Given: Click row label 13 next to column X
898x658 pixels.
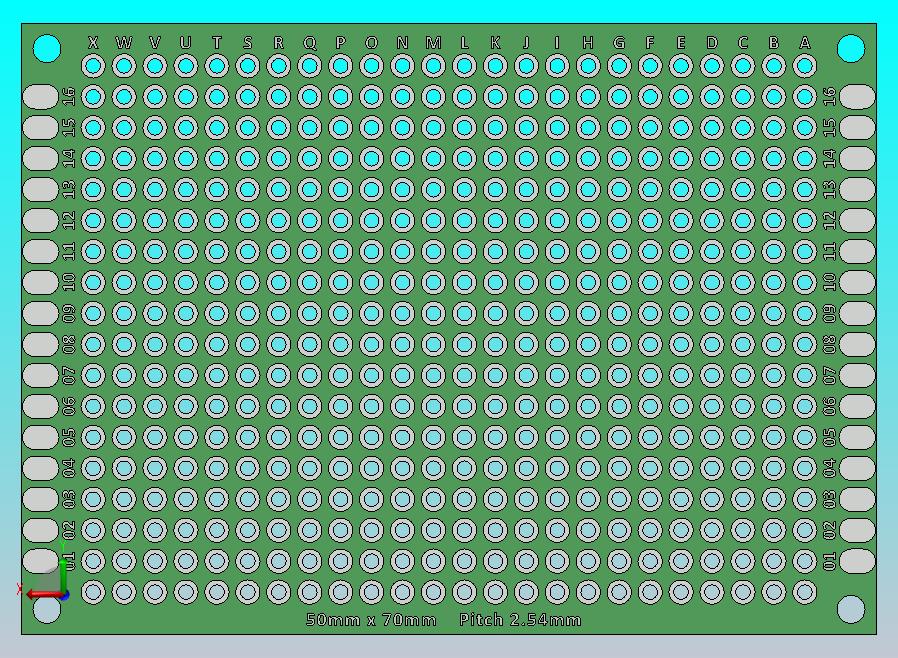Looking at the screenshot, I should click(x=69, y=190).
